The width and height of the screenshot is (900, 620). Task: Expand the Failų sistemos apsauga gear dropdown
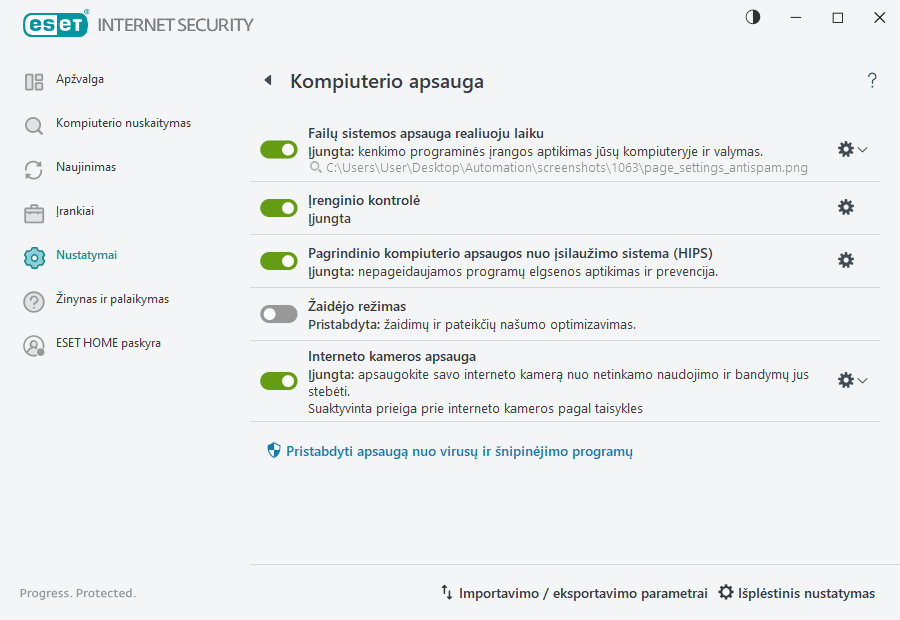coord(852,149)
